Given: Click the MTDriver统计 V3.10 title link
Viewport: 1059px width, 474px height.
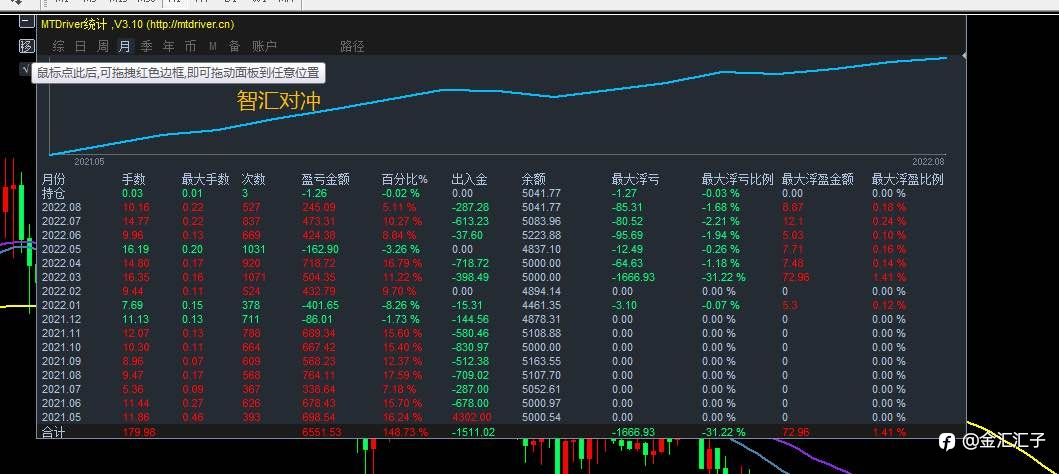Looking at the screenshot, I should click(138, 24).
